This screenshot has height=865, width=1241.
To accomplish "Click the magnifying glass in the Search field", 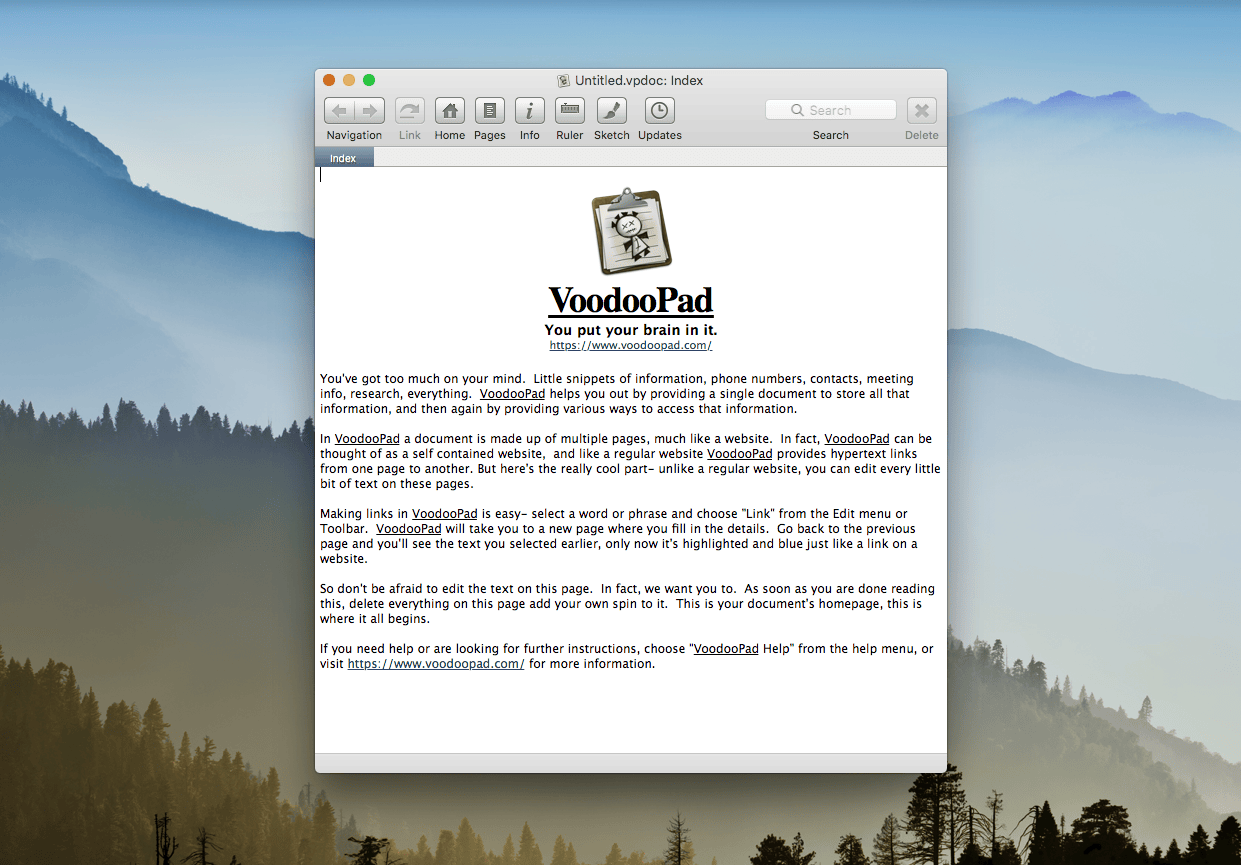I will tap(797, 110).
